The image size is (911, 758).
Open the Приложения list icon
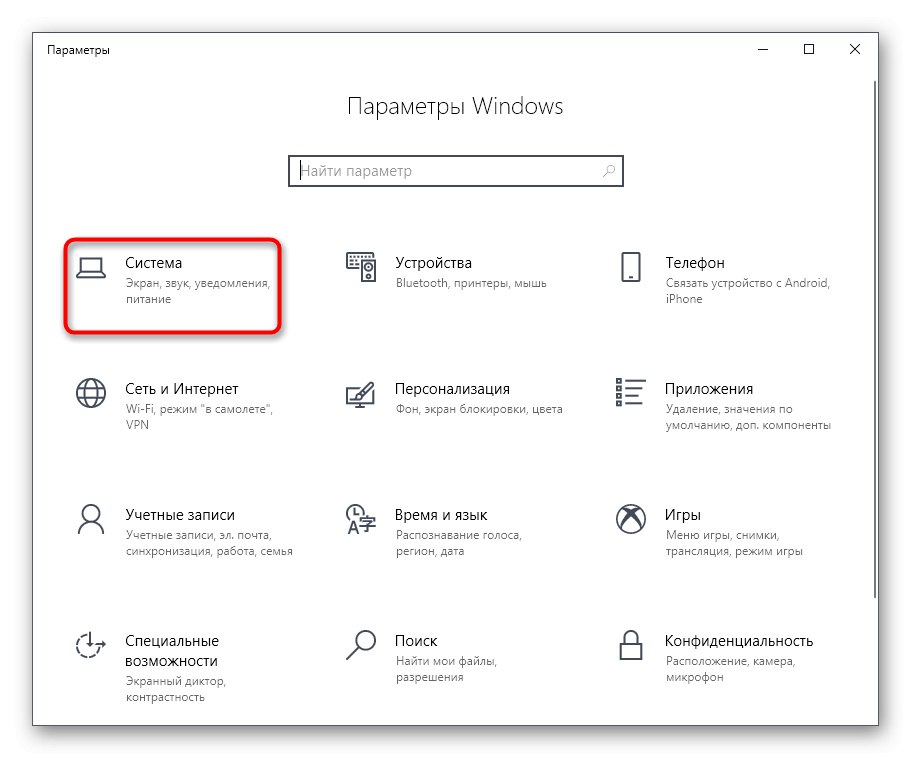click(630, 392)
